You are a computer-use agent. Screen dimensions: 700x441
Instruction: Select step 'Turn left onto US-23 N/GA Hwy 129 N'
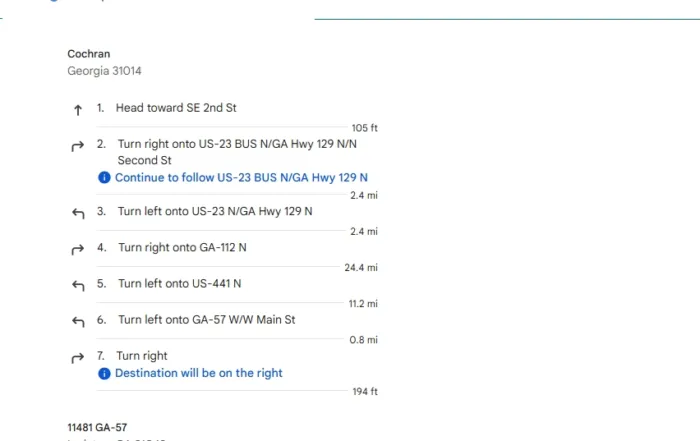[215, 211]
